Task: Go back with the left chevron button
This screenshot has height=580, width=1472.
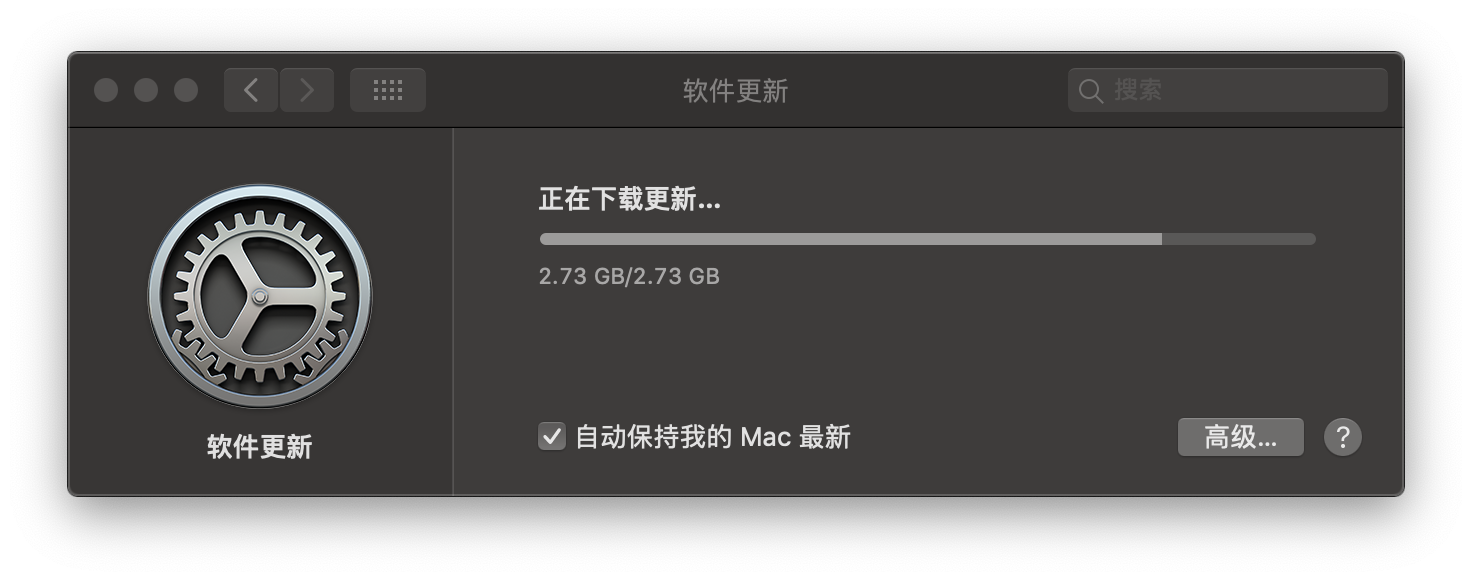Action: coord(251,90)
